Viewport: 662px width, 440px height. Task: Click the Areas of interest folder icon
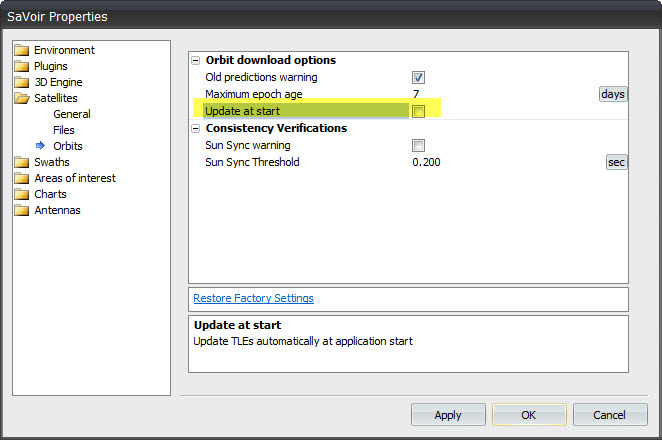click(x=22, y=178)
